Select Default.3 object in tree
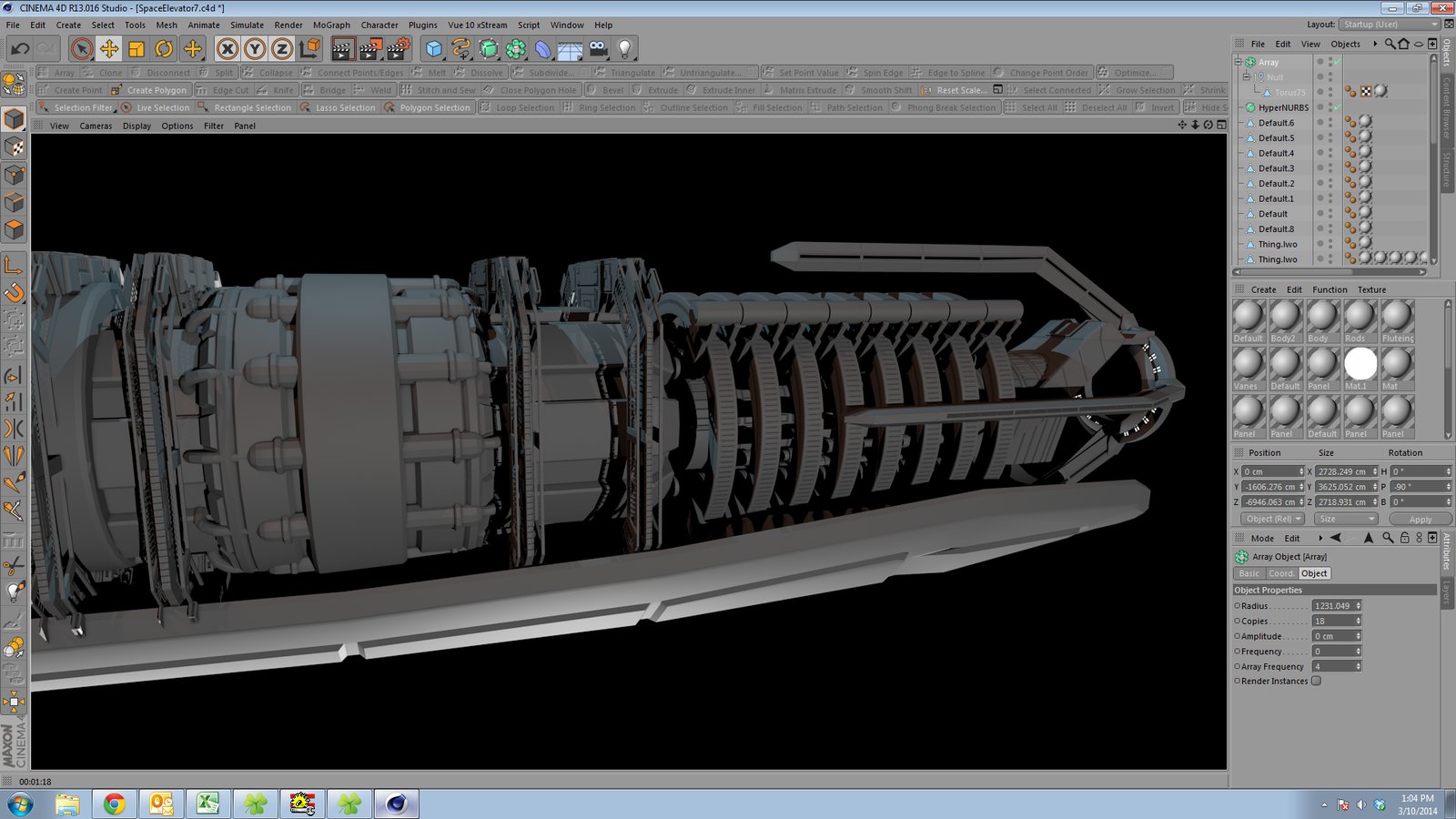This screenshot has height=819, width=1456. [x=1276, y=168]
